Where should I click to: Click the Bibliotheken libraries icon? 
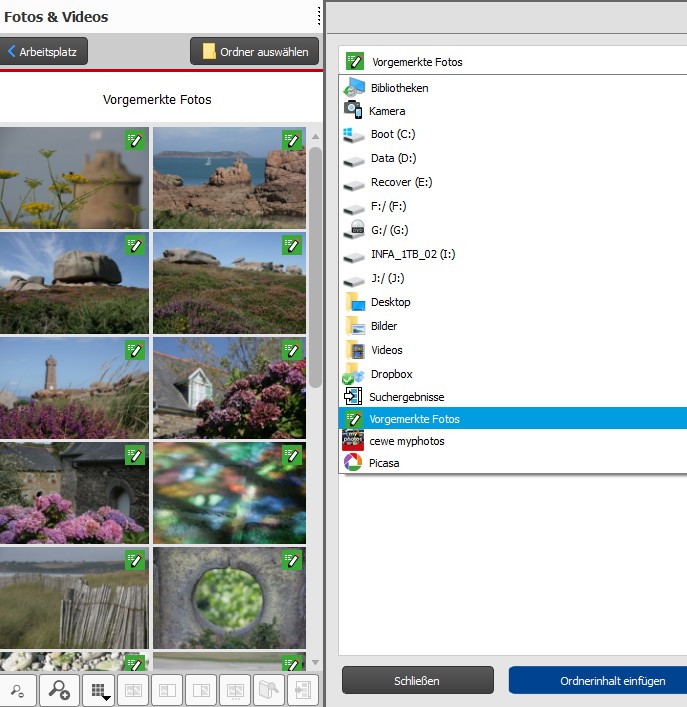tap(354, 88)
